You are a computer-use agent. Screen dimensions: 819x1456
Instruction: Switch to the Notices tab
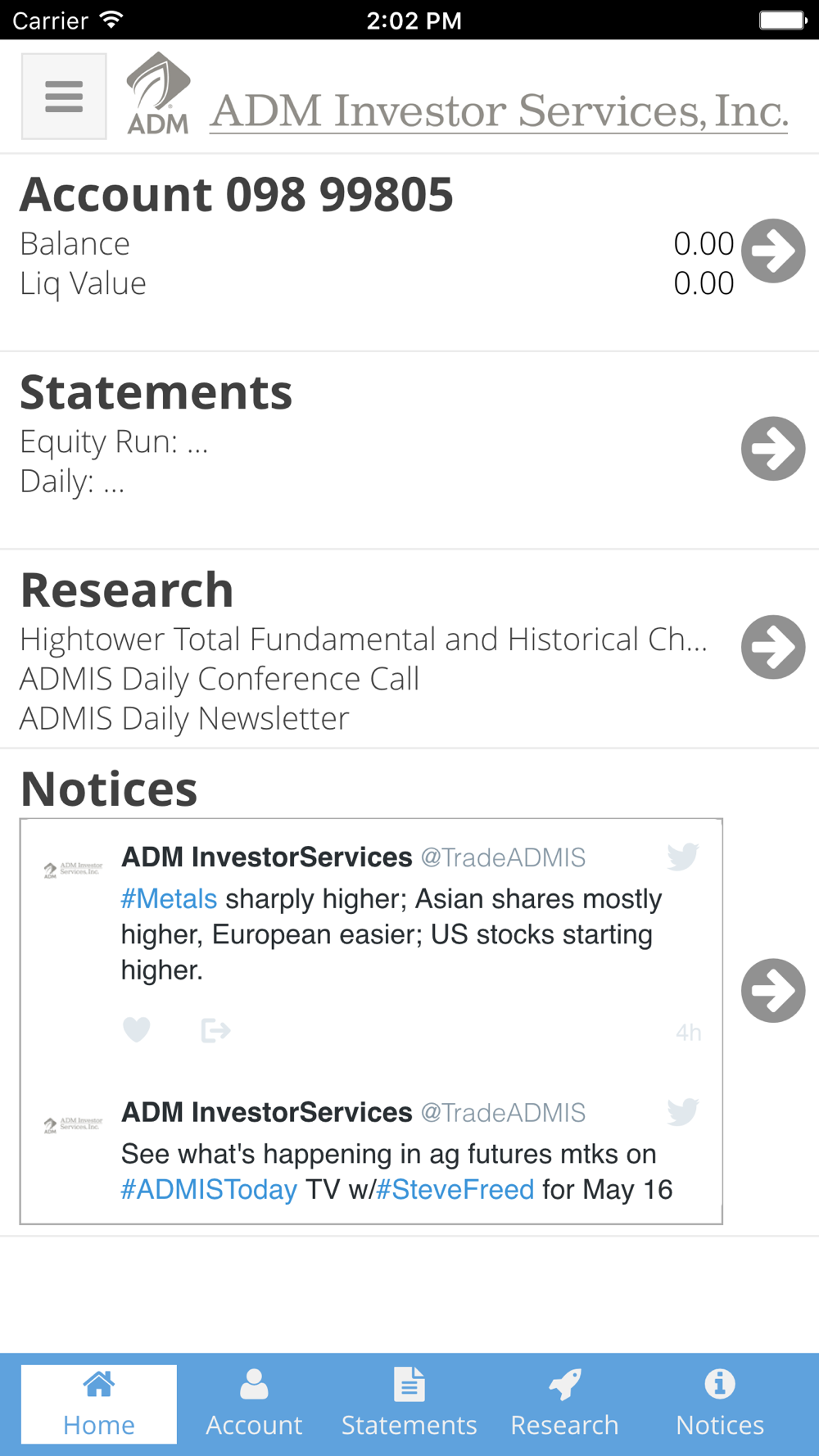(720, 1404)
